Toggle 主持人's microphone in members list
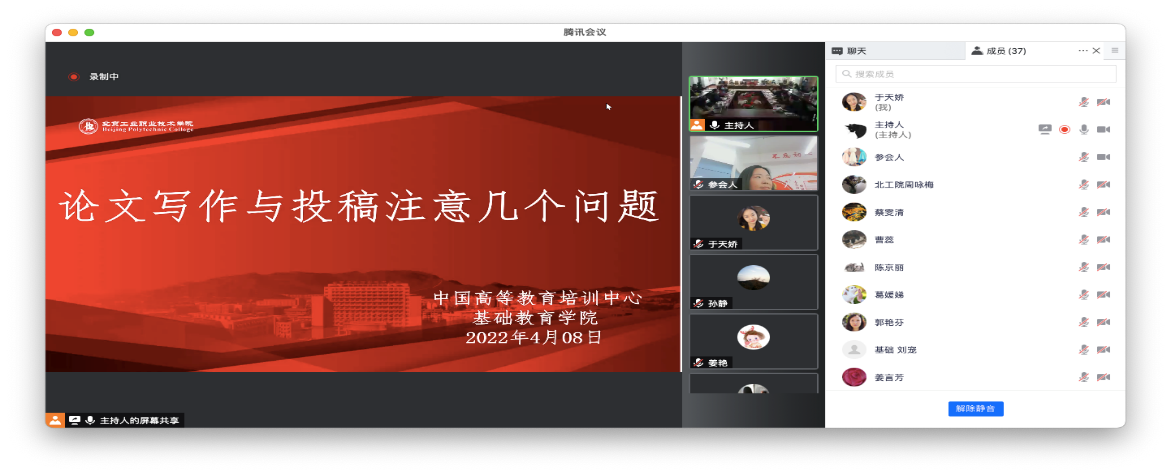The image size is (1171, 474). [x=1083, y=129]
